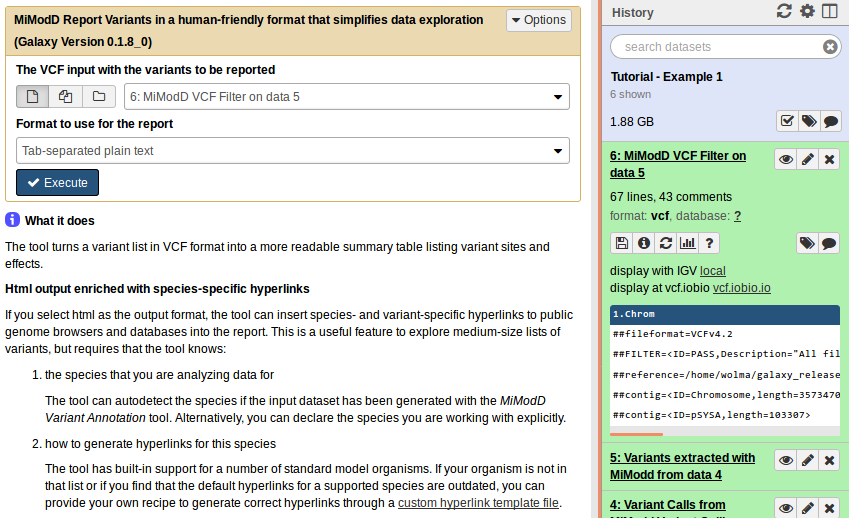Delete dataset 6 from history
Image resolution: width=849 pixels, height=518 pixels.
[x=829, y=159]
